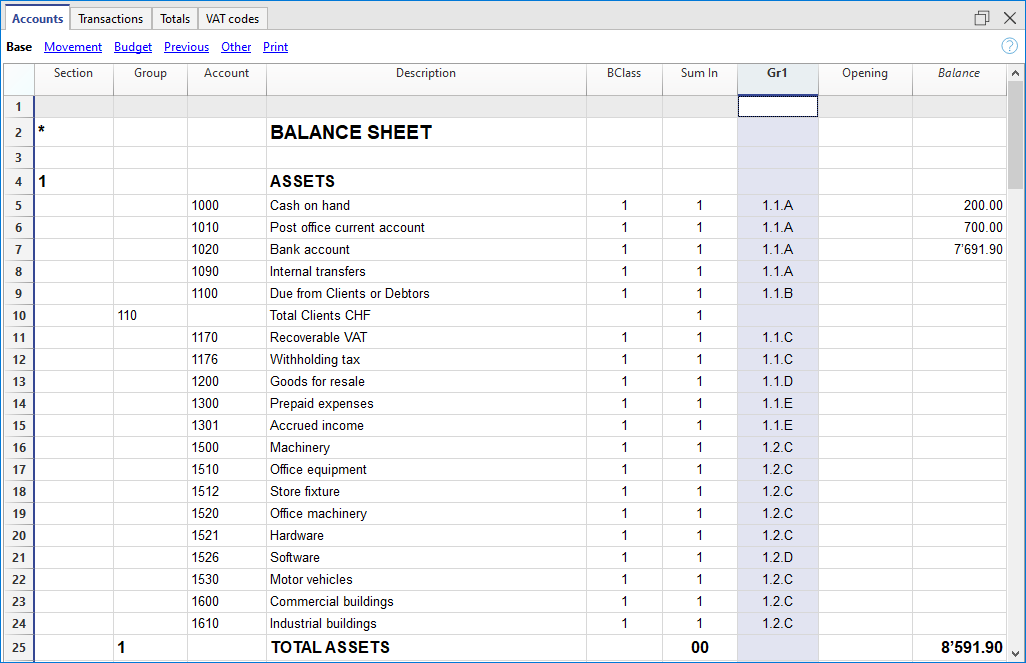Click the TOTAL ASSETS balance cell
This screenshot has width=1026, height=663.
pyautogui.click(x=958, y=648)
